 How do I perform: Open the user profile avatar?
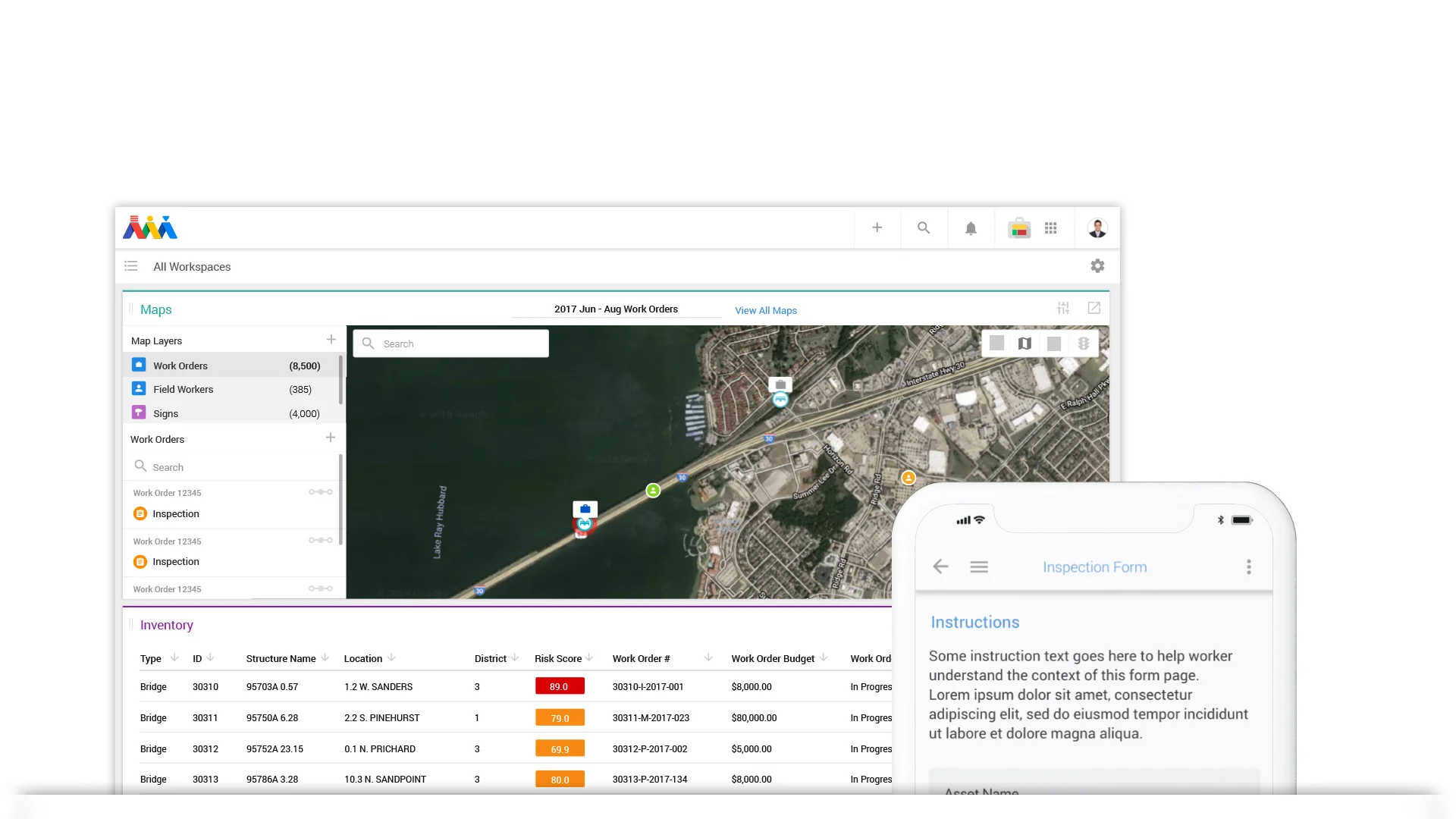coord(1097,227)
